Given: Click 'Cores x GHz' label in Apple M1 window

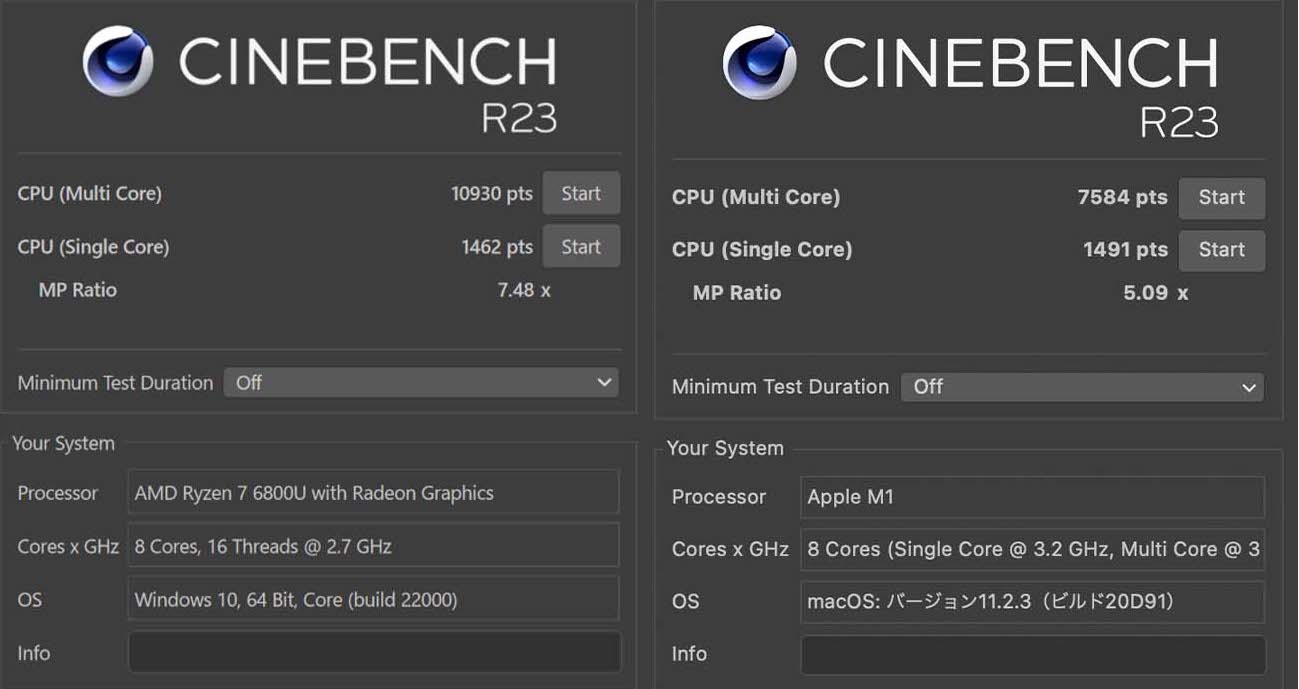Looking at the screenshot, I should coord(730,549).
